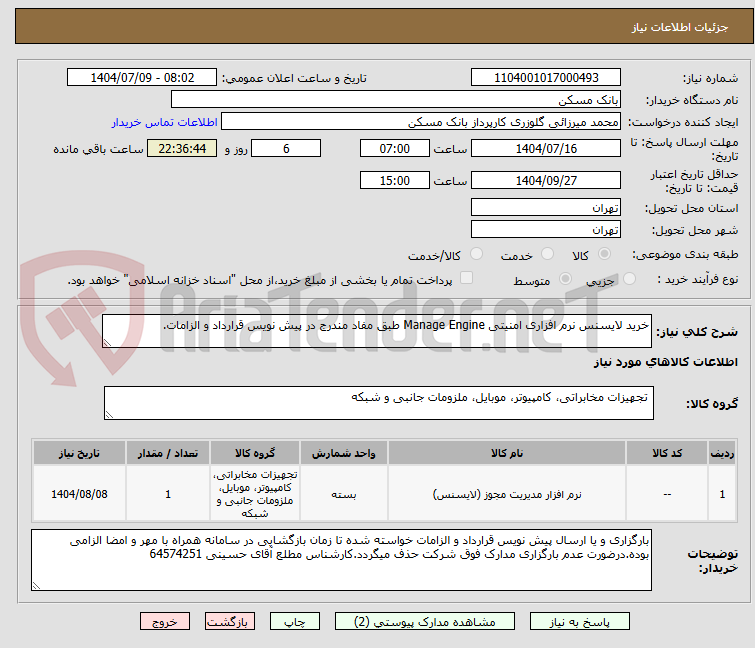Click item name نرم افزار مدیریت مجوز (لایسنس)
Image resolution: width=755 pixels, height=648 pixels.
click(507, 494)
